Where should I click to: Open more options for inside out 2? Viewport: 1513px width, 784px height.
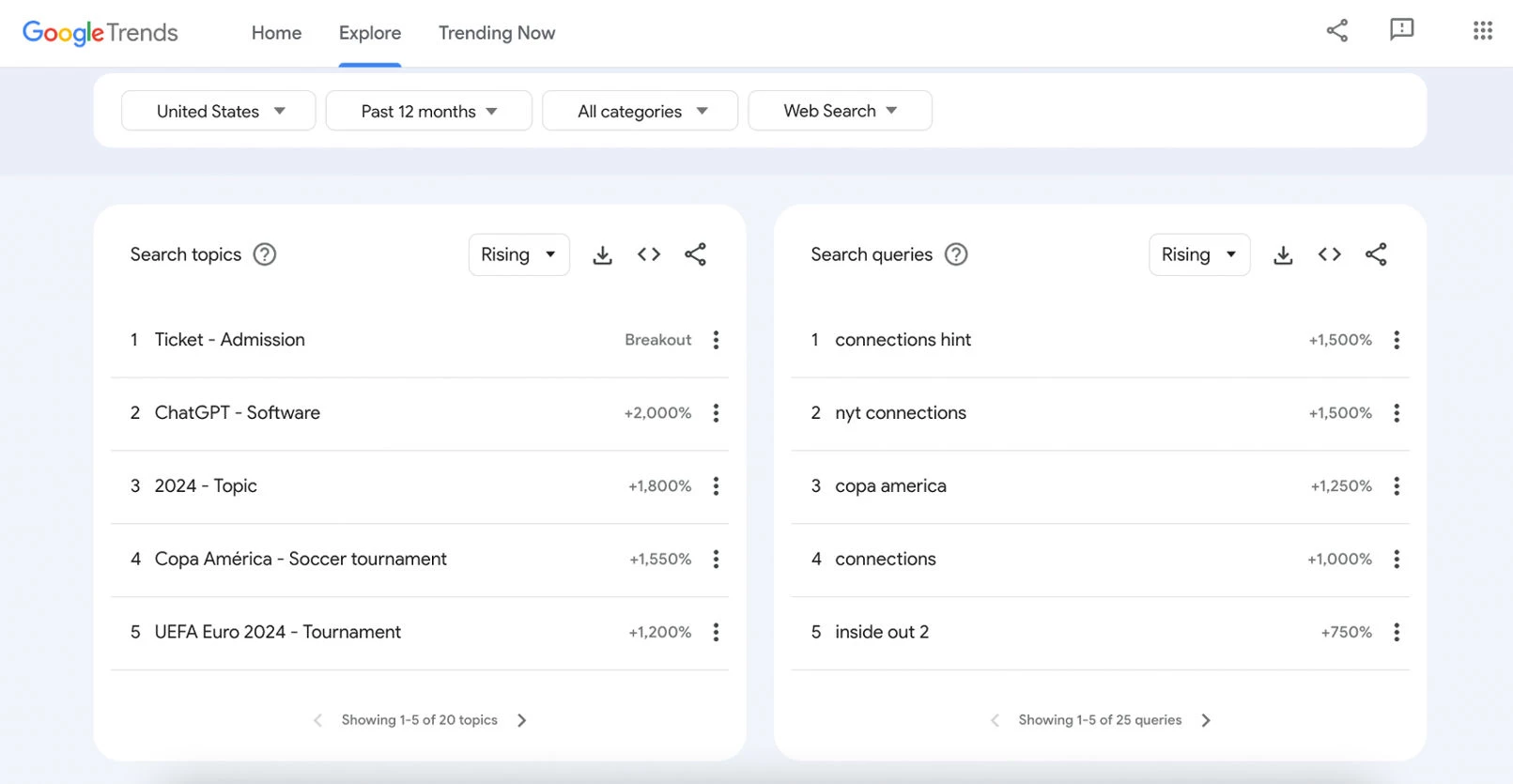point(1397,633)
